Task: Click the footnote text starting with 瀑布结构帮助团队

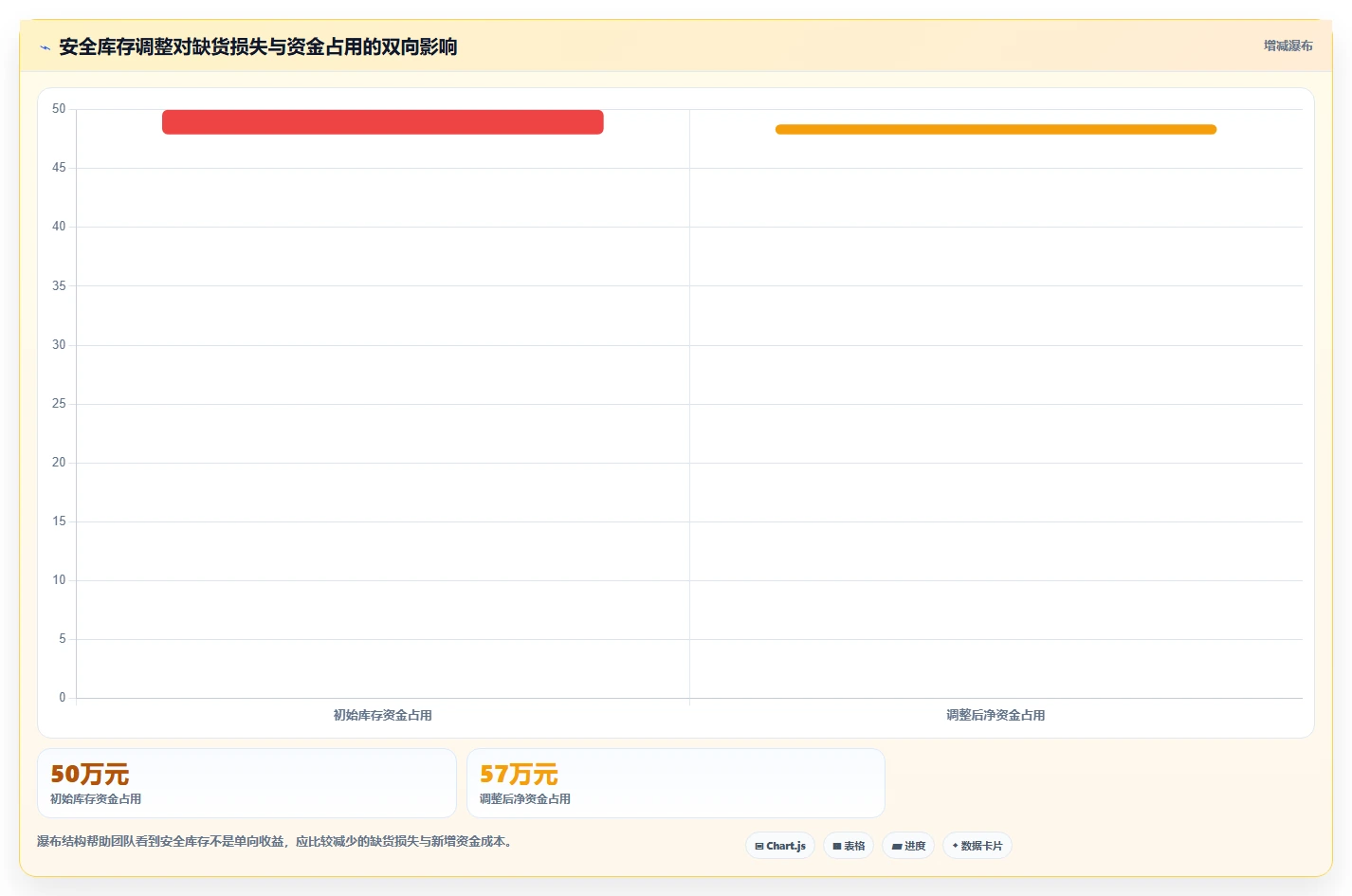Action: tap(275, 841)
